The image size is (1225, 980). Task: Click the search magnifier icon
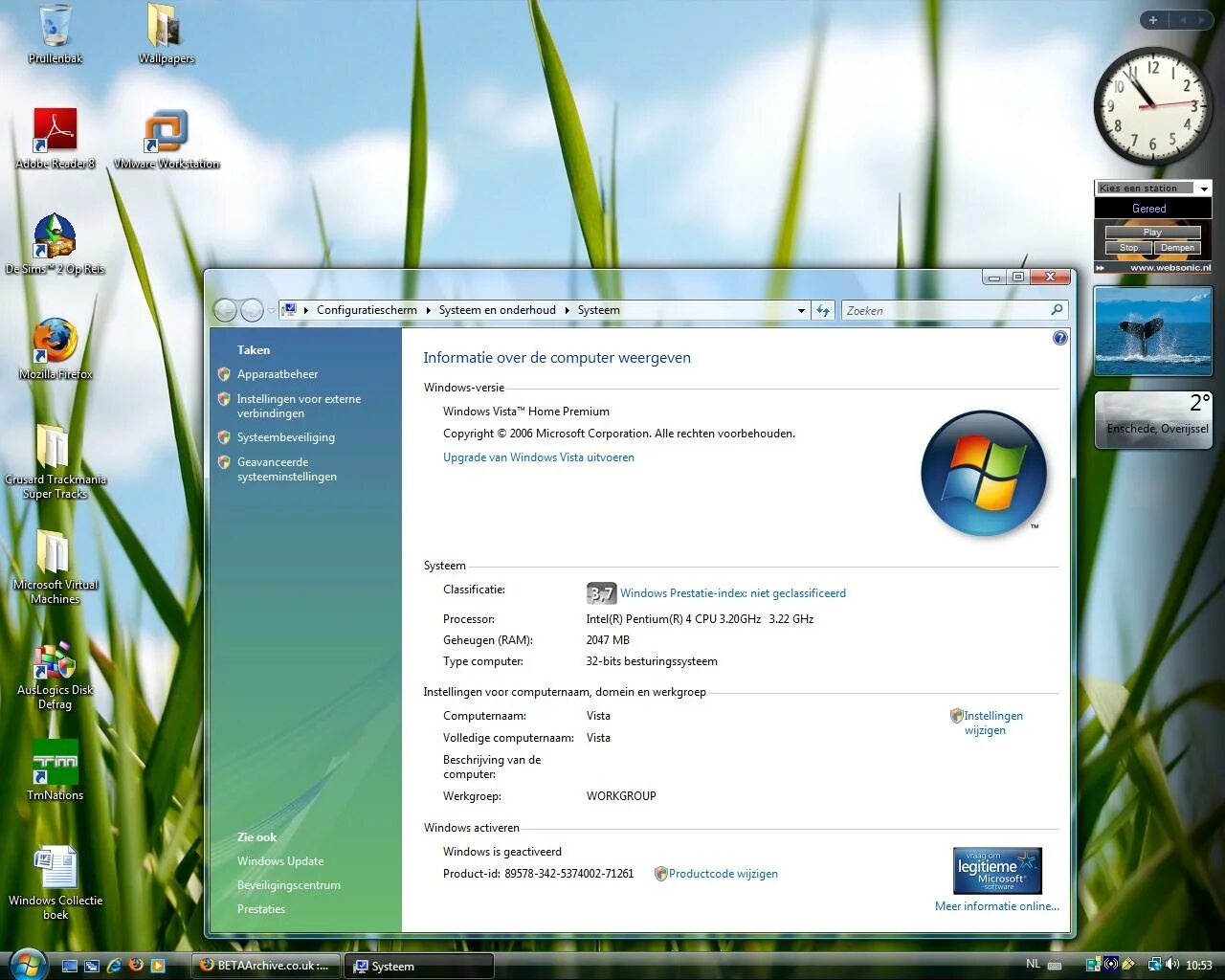pos(1057,310)
